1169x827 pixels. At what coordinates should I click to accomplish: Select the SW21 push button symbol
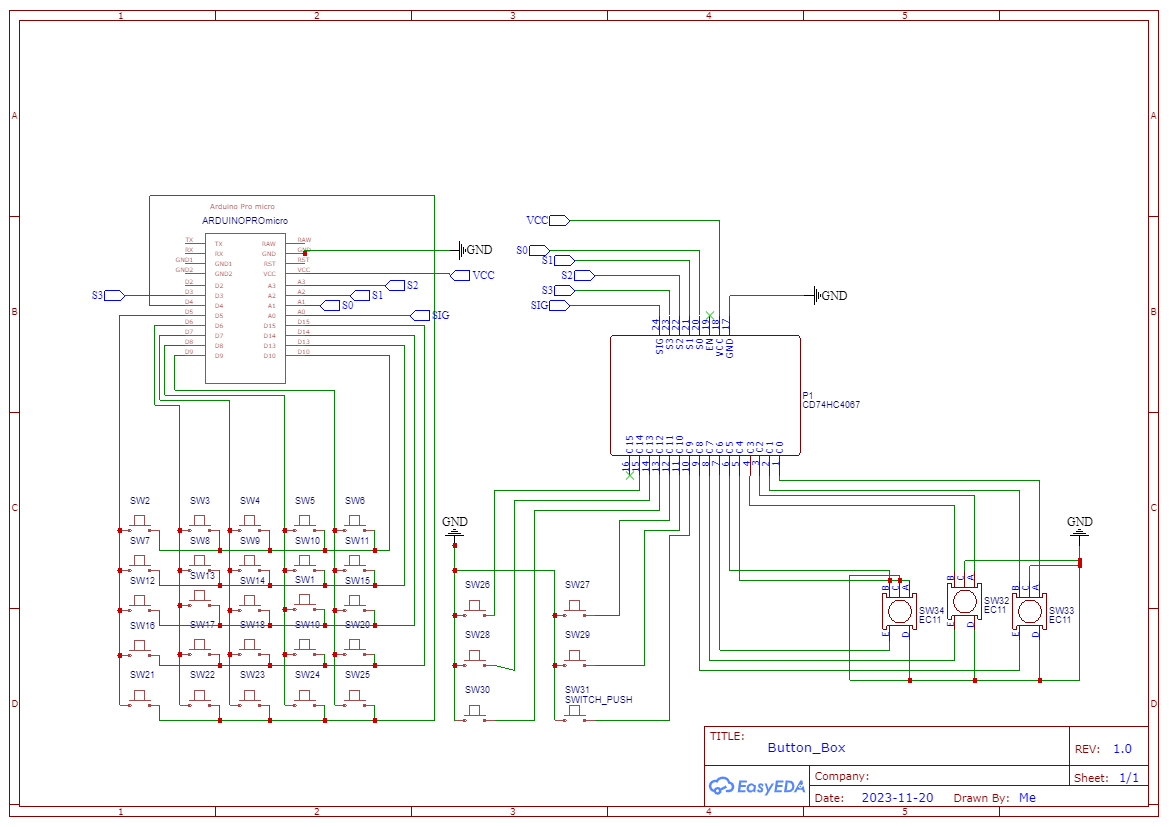click(139, 697)
